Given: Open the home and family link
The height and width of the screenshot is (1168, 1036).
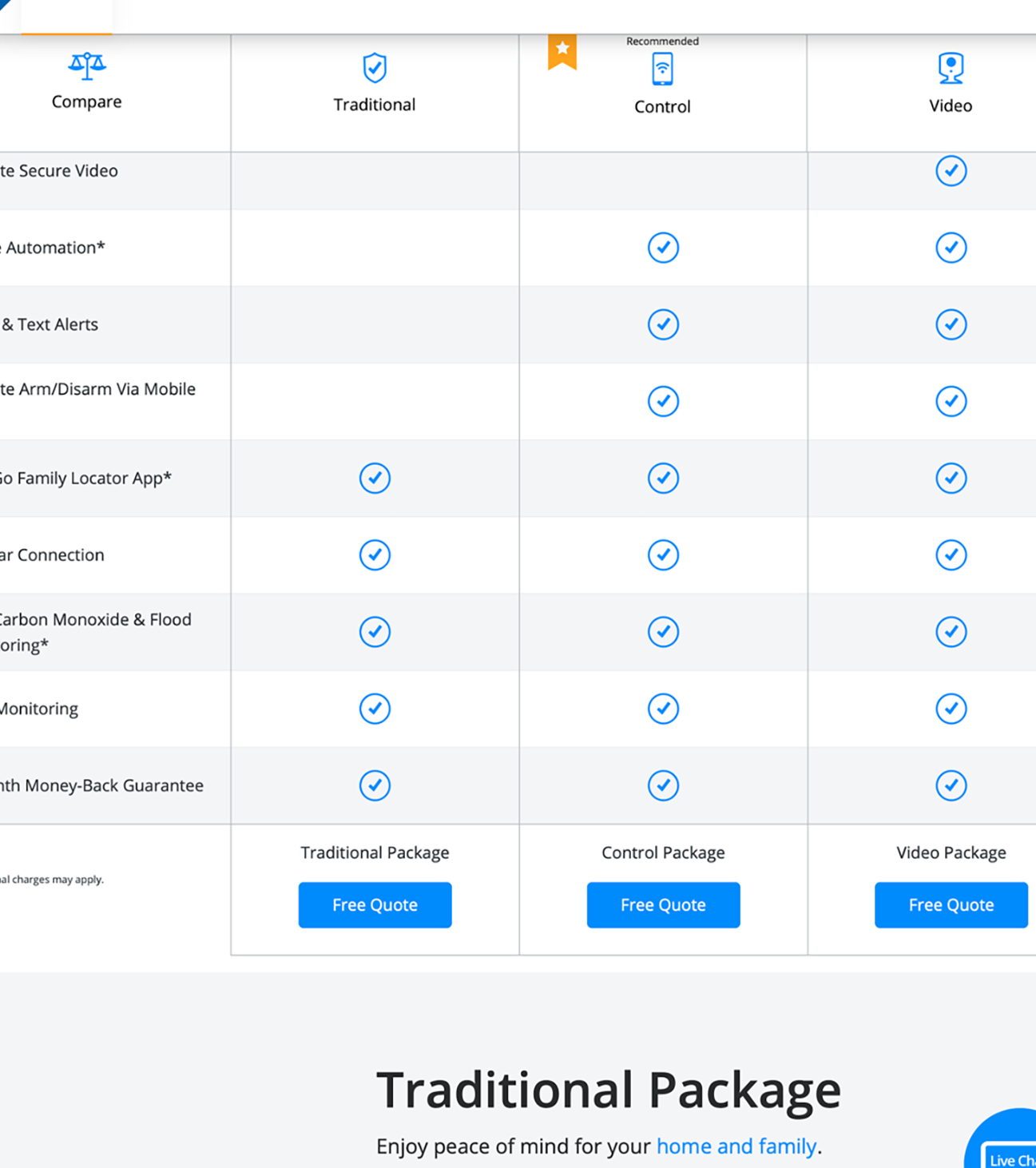Looking at the screenshot, I should [x=736, y=1146].
